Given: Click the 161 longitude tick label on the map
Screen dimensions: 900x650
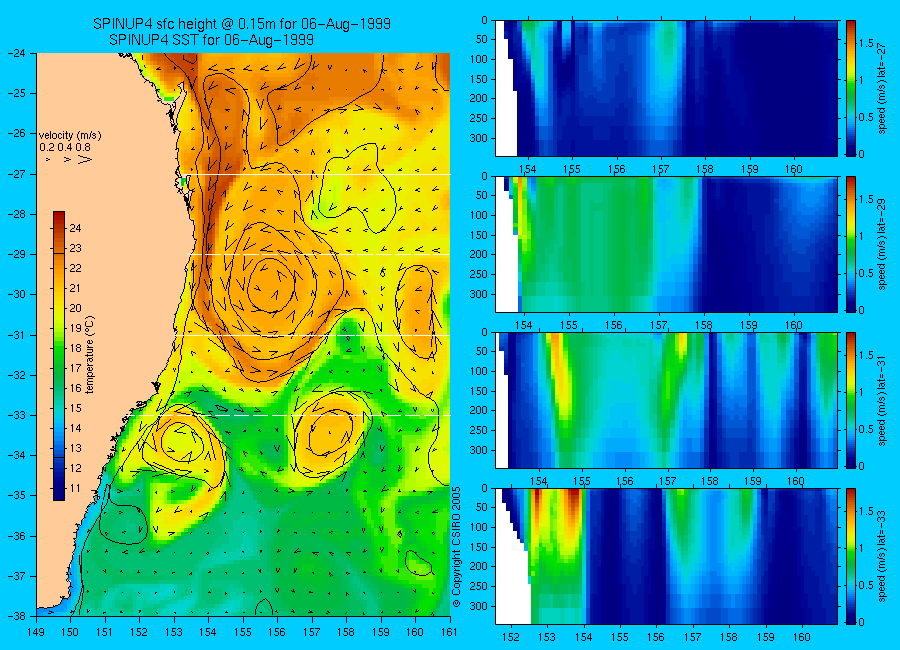Looking at the screenshot, I should 449,633.
